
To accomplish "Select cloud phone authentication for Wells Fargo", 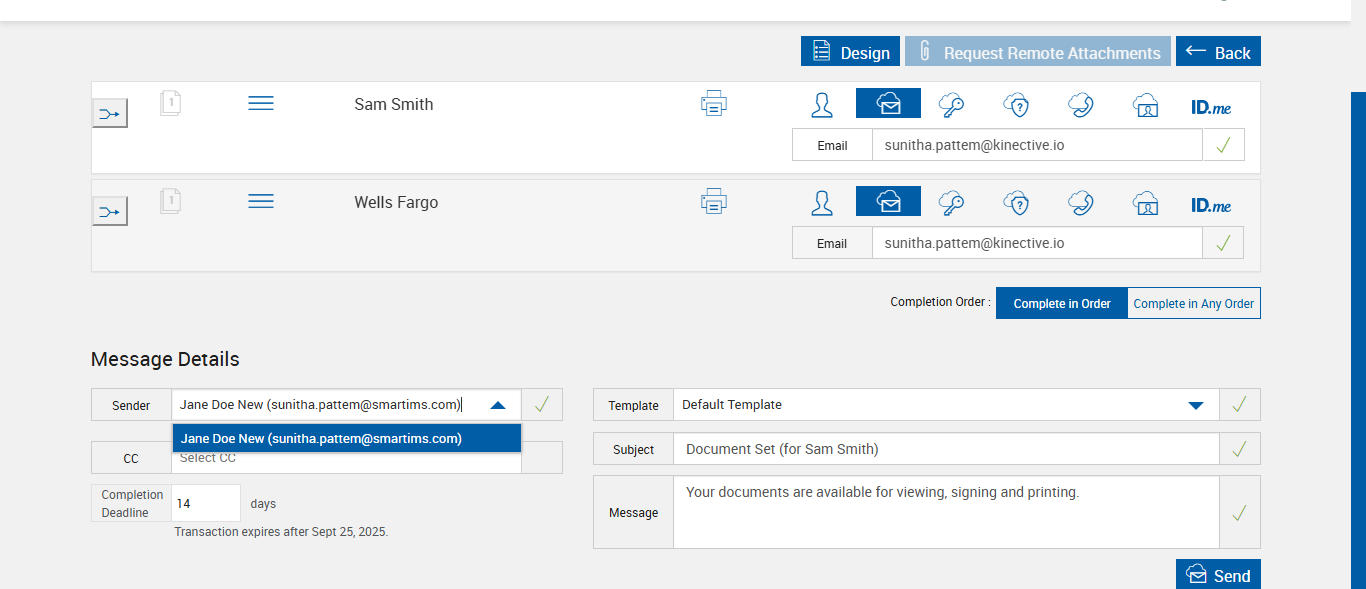I will (1080, 203).
